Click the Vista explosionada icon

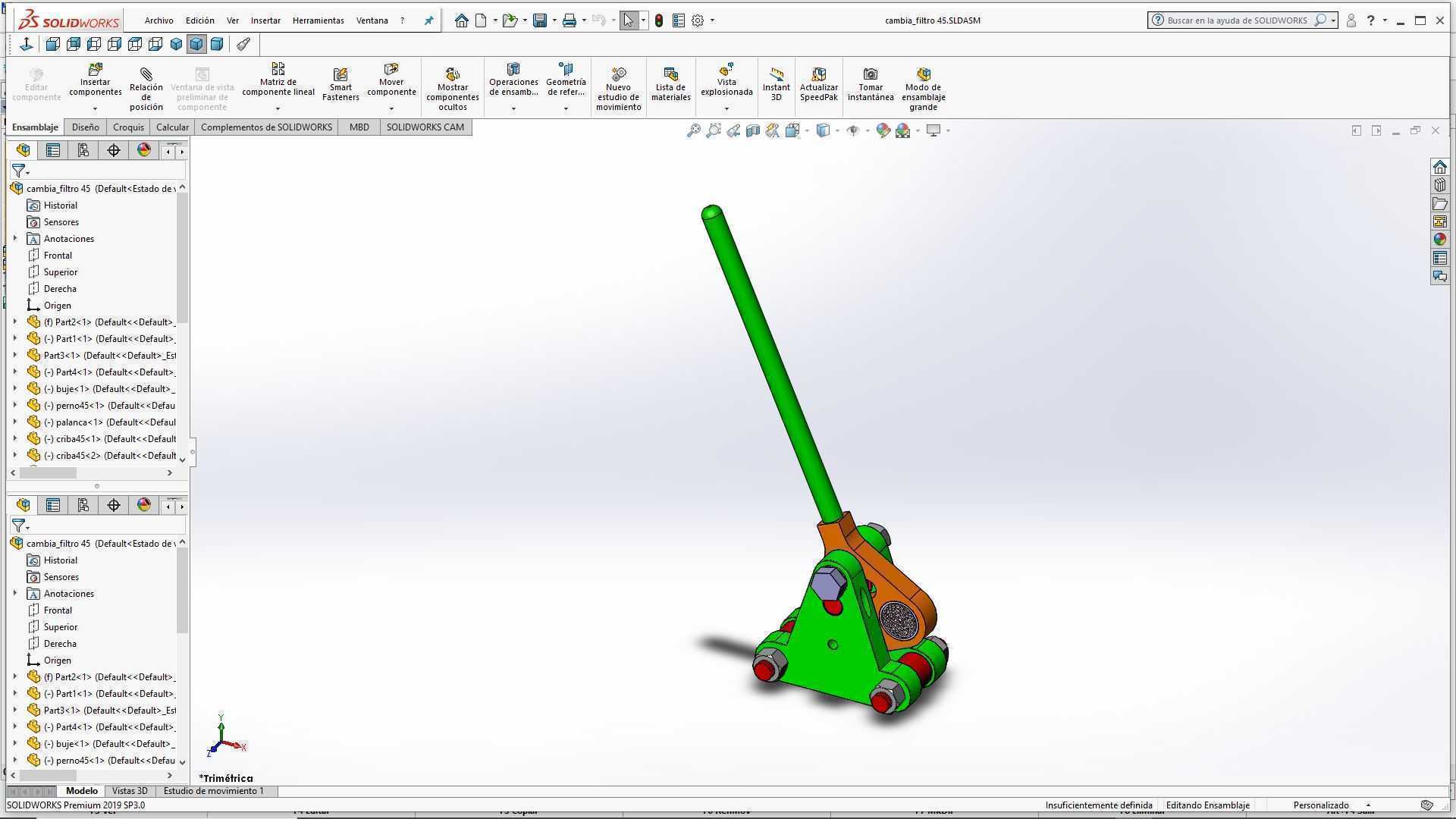click(x=726, y=70)
